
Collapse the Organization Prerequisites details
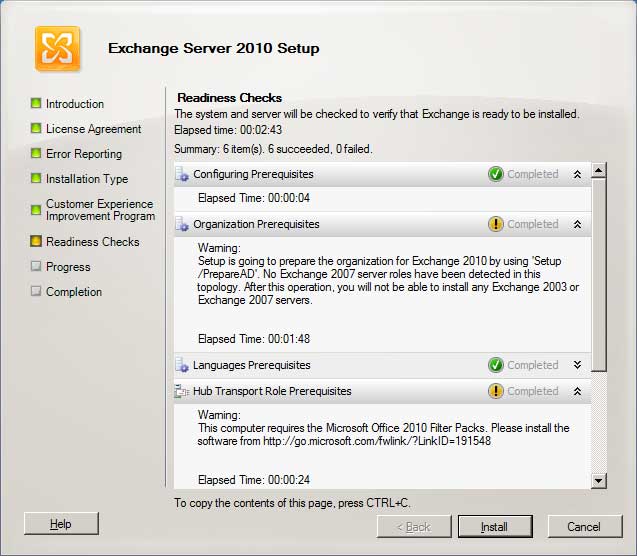coord(577,224)
